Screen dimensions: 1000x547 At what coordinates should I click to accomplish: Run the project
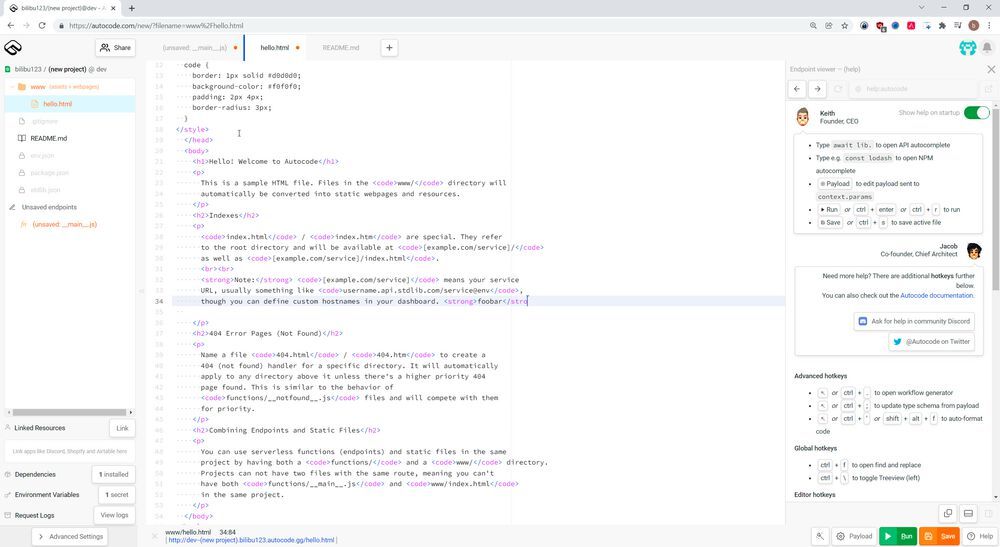point(898,536)
